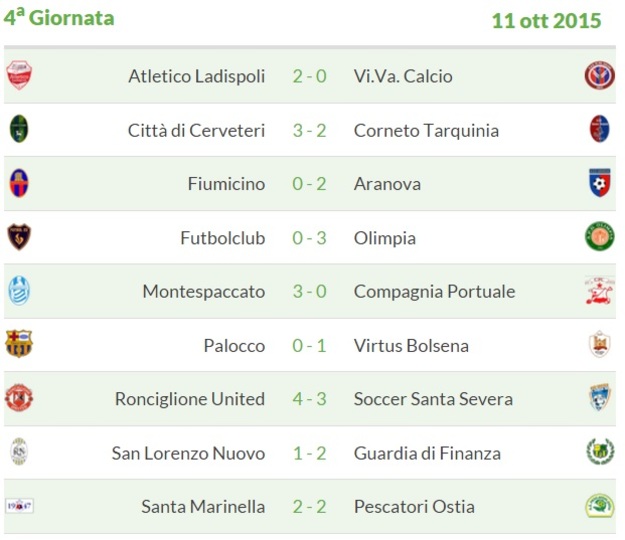The image size is (625, 540).
Task: Open the Città di Cerveteri crest icon
Action: pos(19,129)
